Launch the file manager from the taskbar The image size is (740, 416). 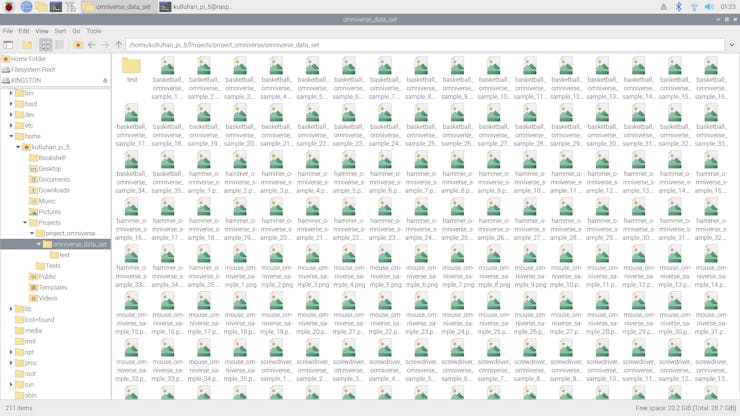coord(41,7)
